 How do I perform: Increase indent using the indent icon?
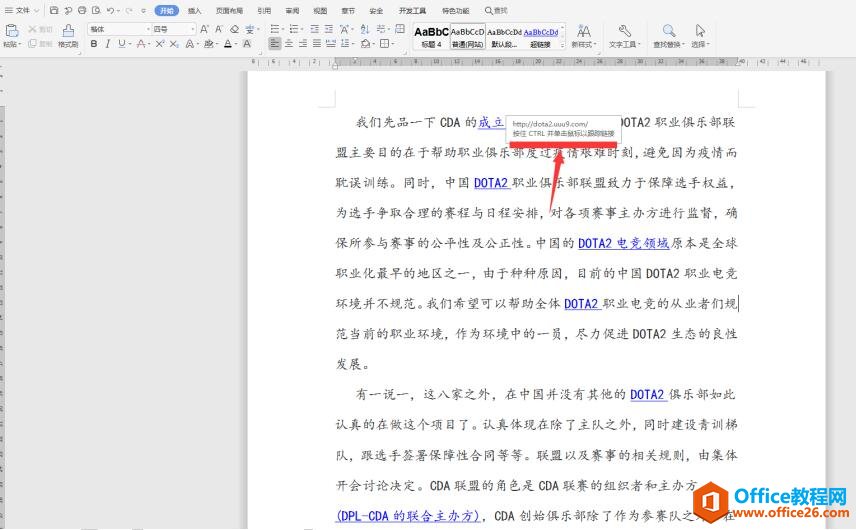coord(329,29)
